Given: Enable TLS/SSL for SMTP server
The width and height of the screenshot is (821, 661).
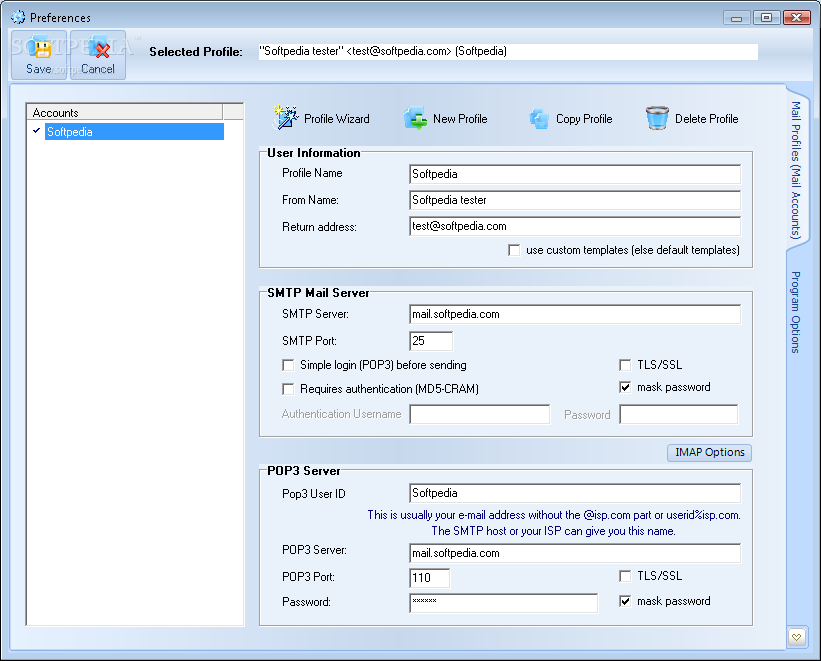Looking at the screenshot, I should point(625,365).
